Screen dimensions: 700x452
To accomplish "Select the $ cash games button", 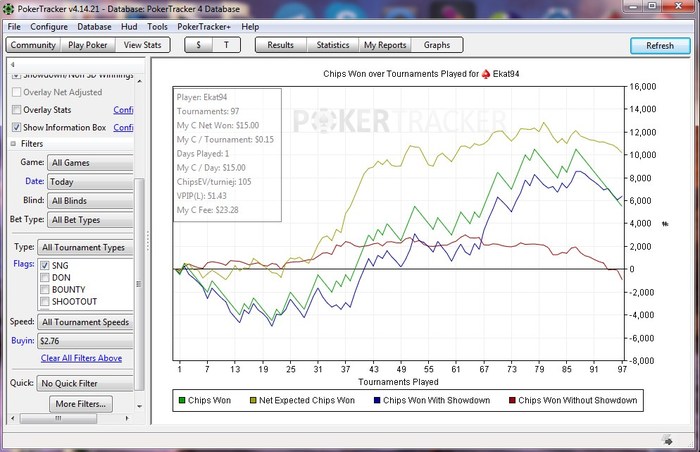I will [x=199, y=45].
